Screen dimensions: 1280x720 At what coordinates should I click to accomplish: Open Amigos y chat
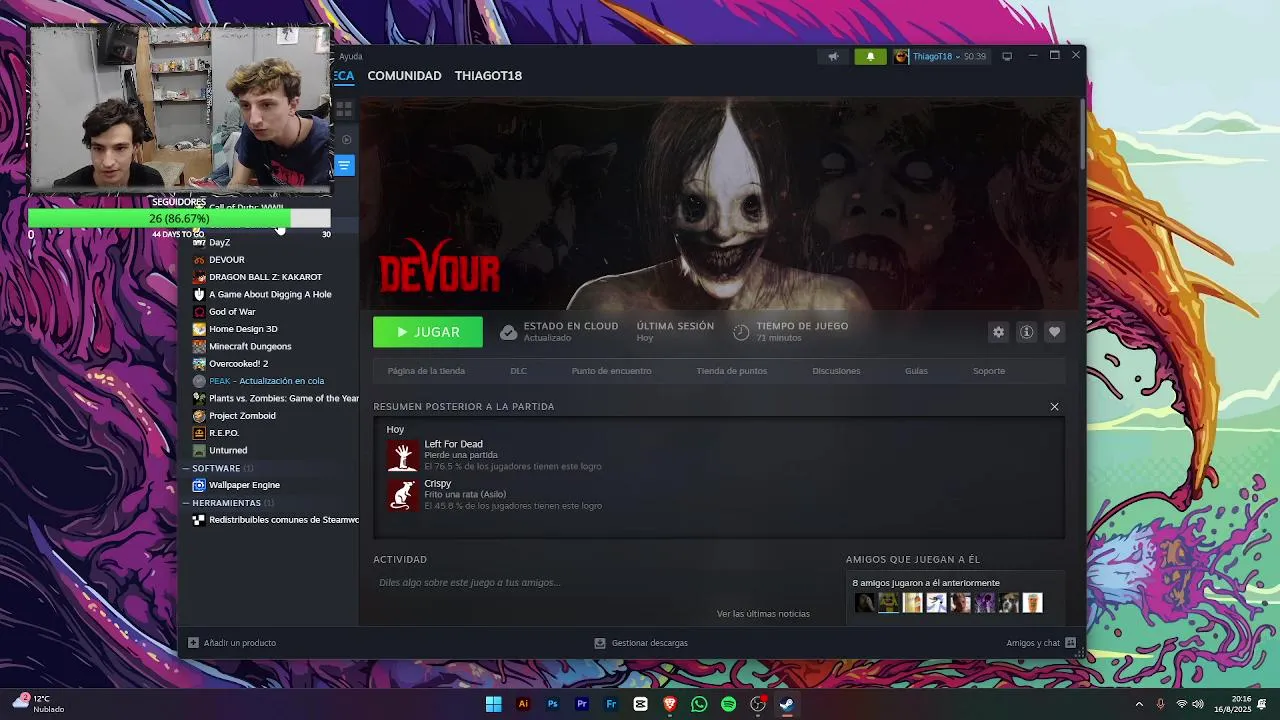(1041, 643)
